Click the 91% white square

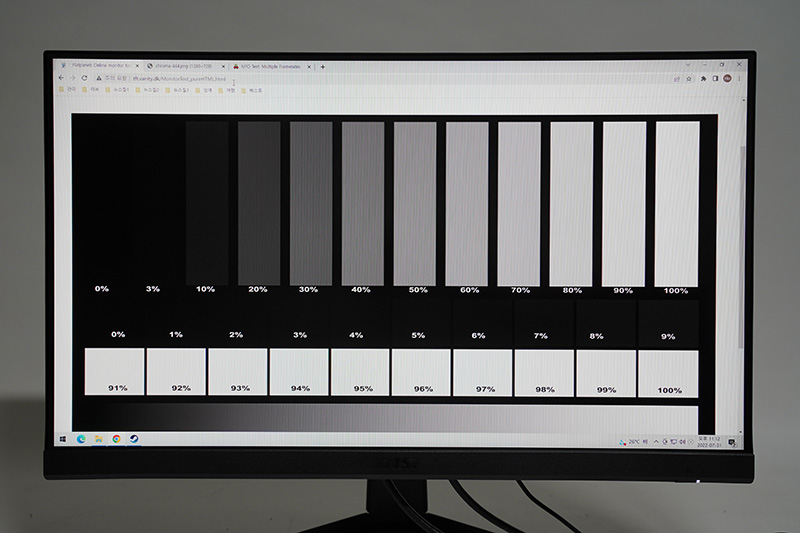114,371
